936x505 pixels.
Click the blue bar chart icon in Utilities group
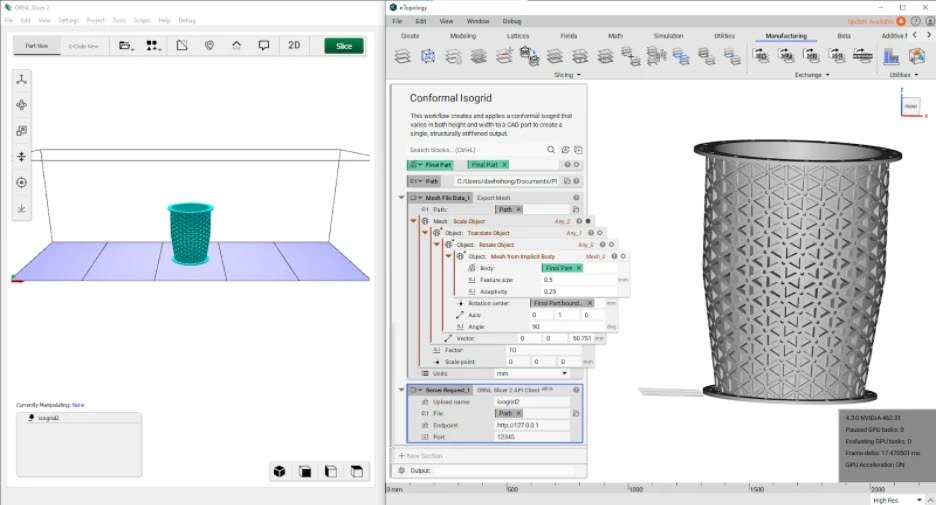tap(891, 56)
